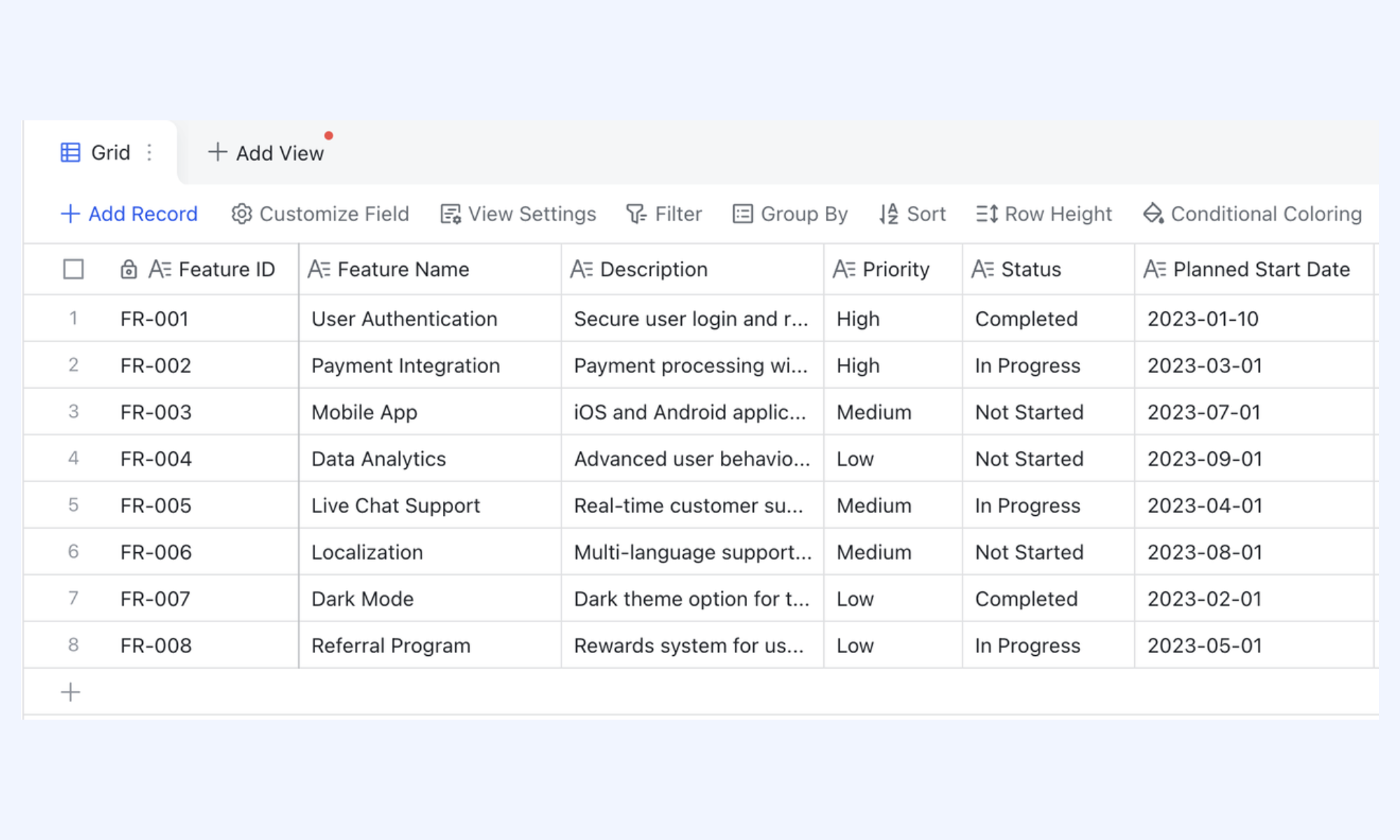The width and height of the screenshot is (1400, 840).
Task: Click the Add Record button
Action: click(x=129, y=213)
